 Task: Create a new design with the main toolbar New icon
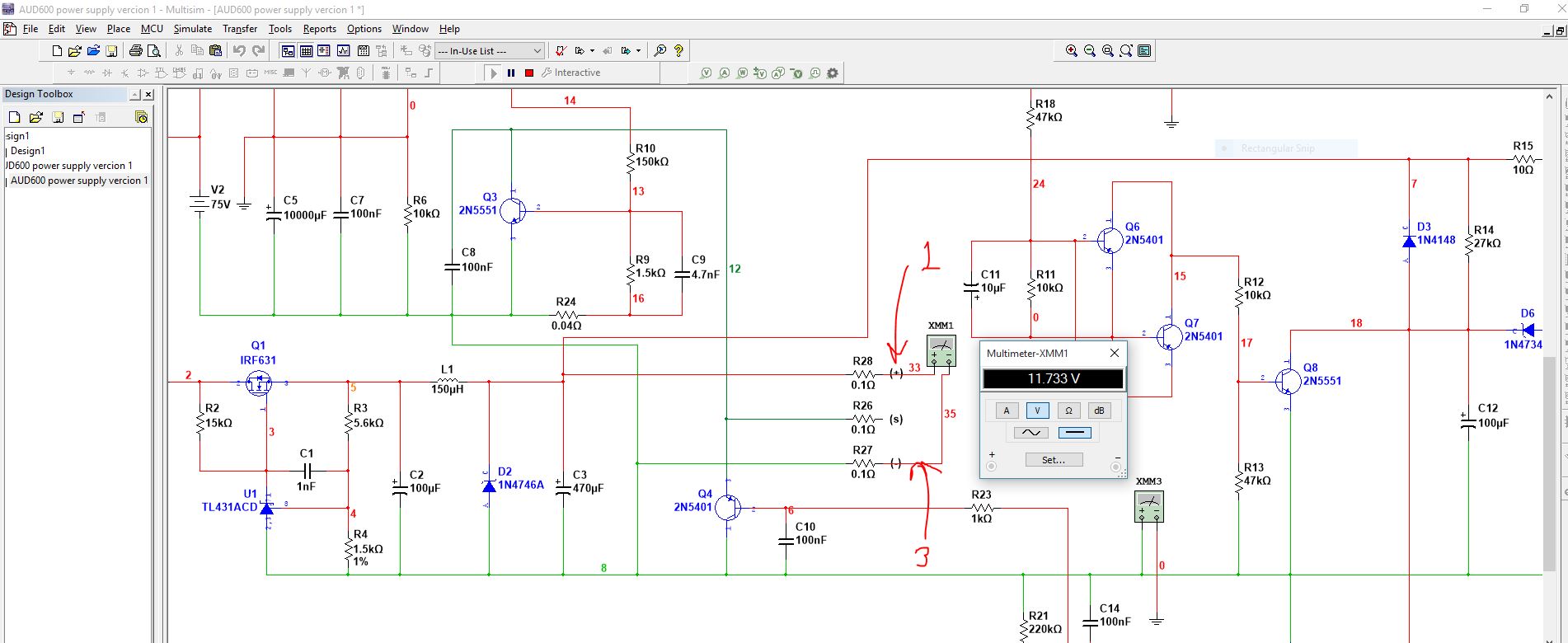[57, 51]
